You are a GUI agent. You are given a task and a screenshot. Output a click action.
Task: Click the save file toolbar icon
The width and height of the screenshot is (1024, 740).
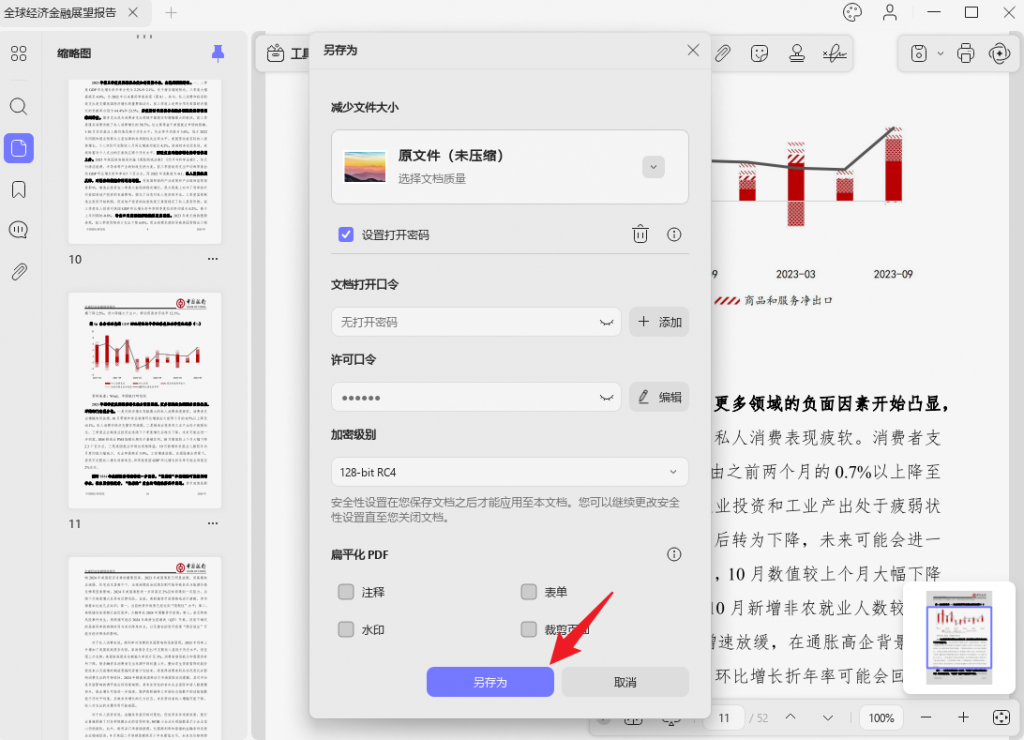pyautogui.click(x=919, y=53)
